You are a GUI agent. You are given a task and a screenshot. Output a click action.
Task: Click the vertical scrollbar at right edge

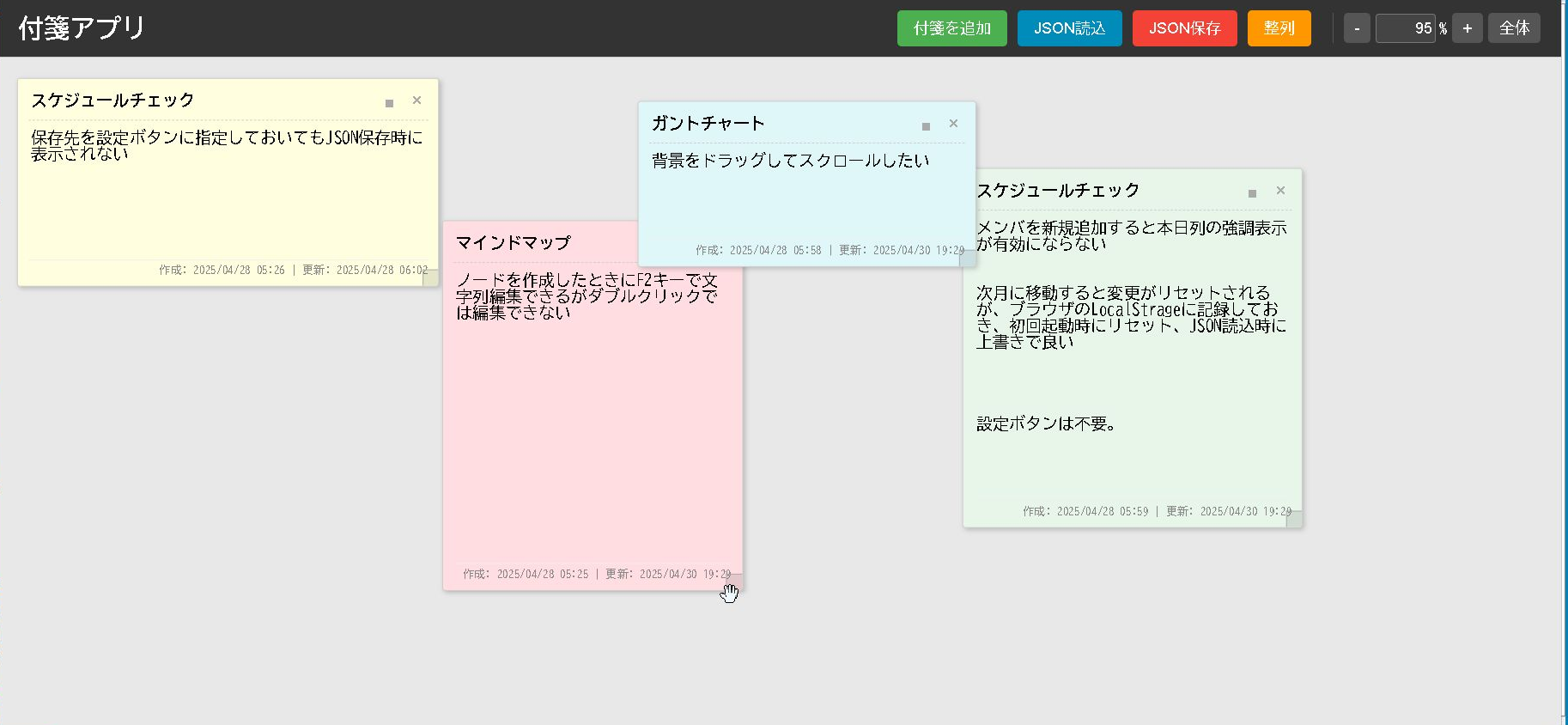pyautogui.click(x=1565, y=361)
